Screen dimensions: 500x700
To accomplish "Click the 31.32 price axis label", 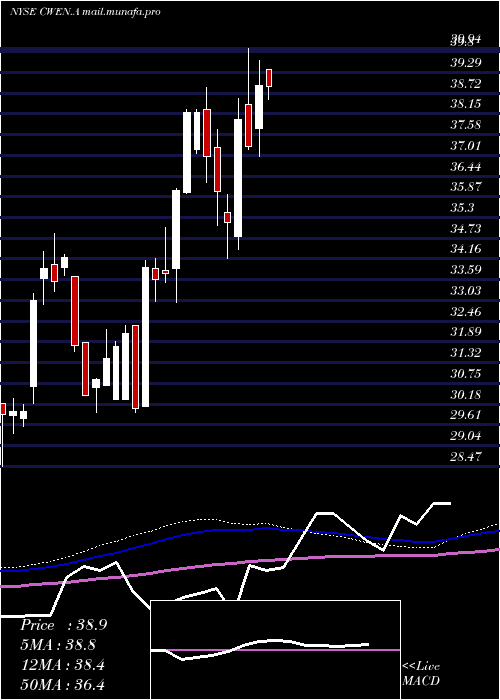I will click(x=466, y=353).
